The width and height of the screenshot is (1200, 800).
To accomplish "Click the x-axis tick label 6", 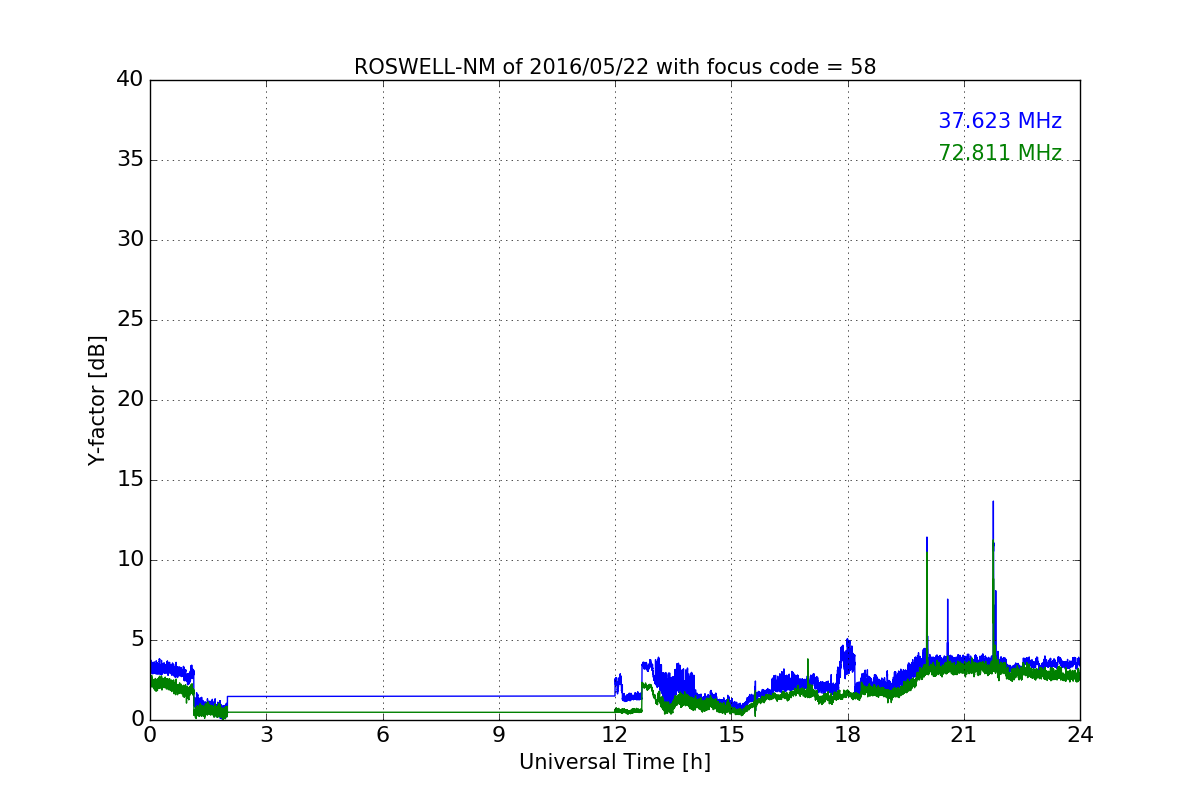I will [x=383, y=735].
